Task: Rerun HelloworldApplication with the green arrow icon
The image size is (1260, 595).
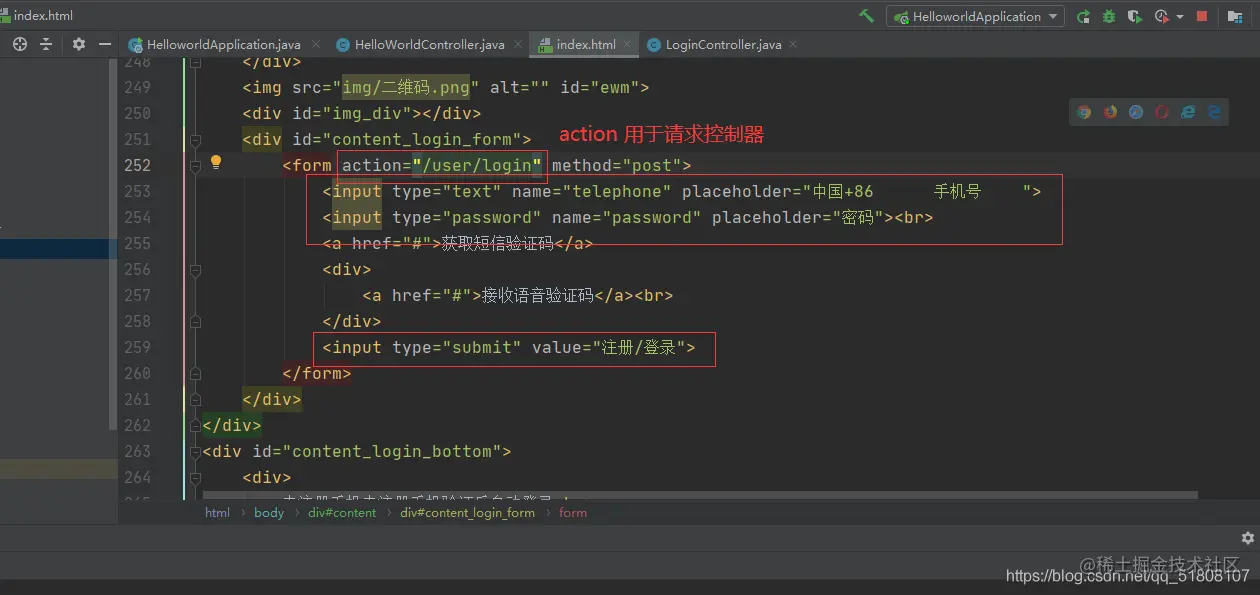Action: 1083,16
